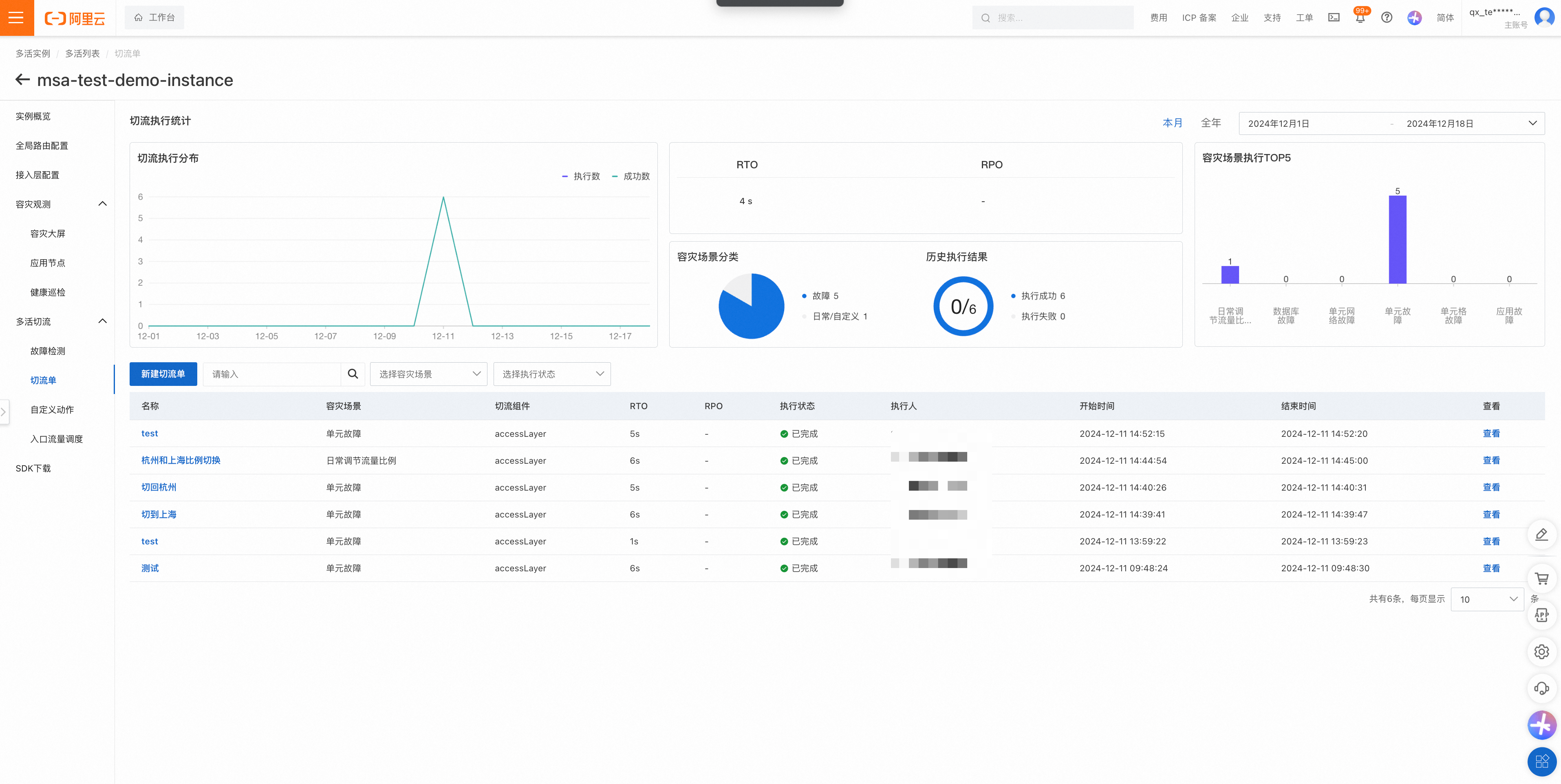Click the search magnifier button in filter bar
The image size is (1561, 784).
[353, 374]
